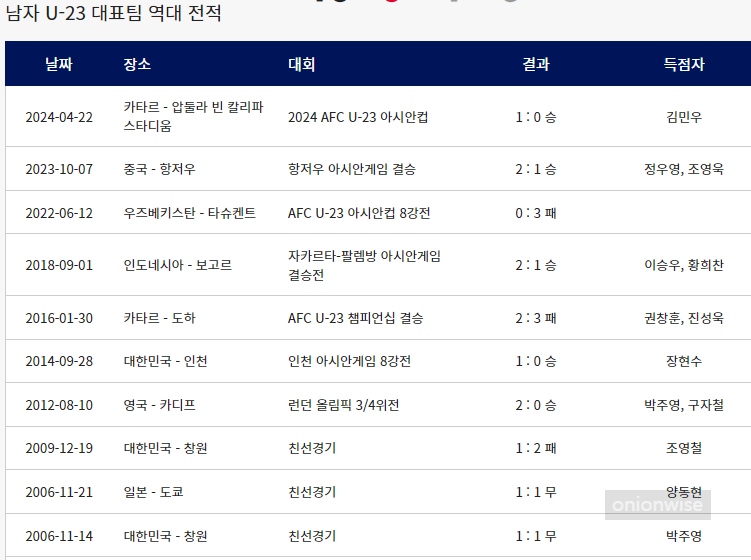This screenshot has width=751, height=560.
Task: Click scorer 장현수
Action: pyautogui.click(x=683, y=361)
